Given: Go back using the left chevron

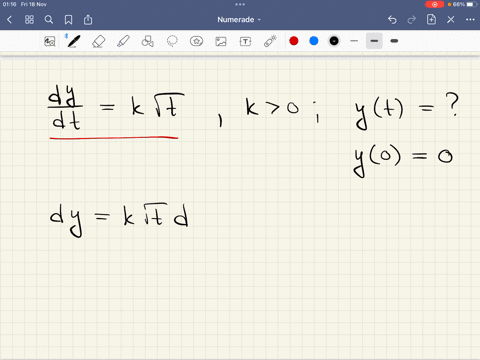Looking at the screenshot, I should click(x=9, y=20).
